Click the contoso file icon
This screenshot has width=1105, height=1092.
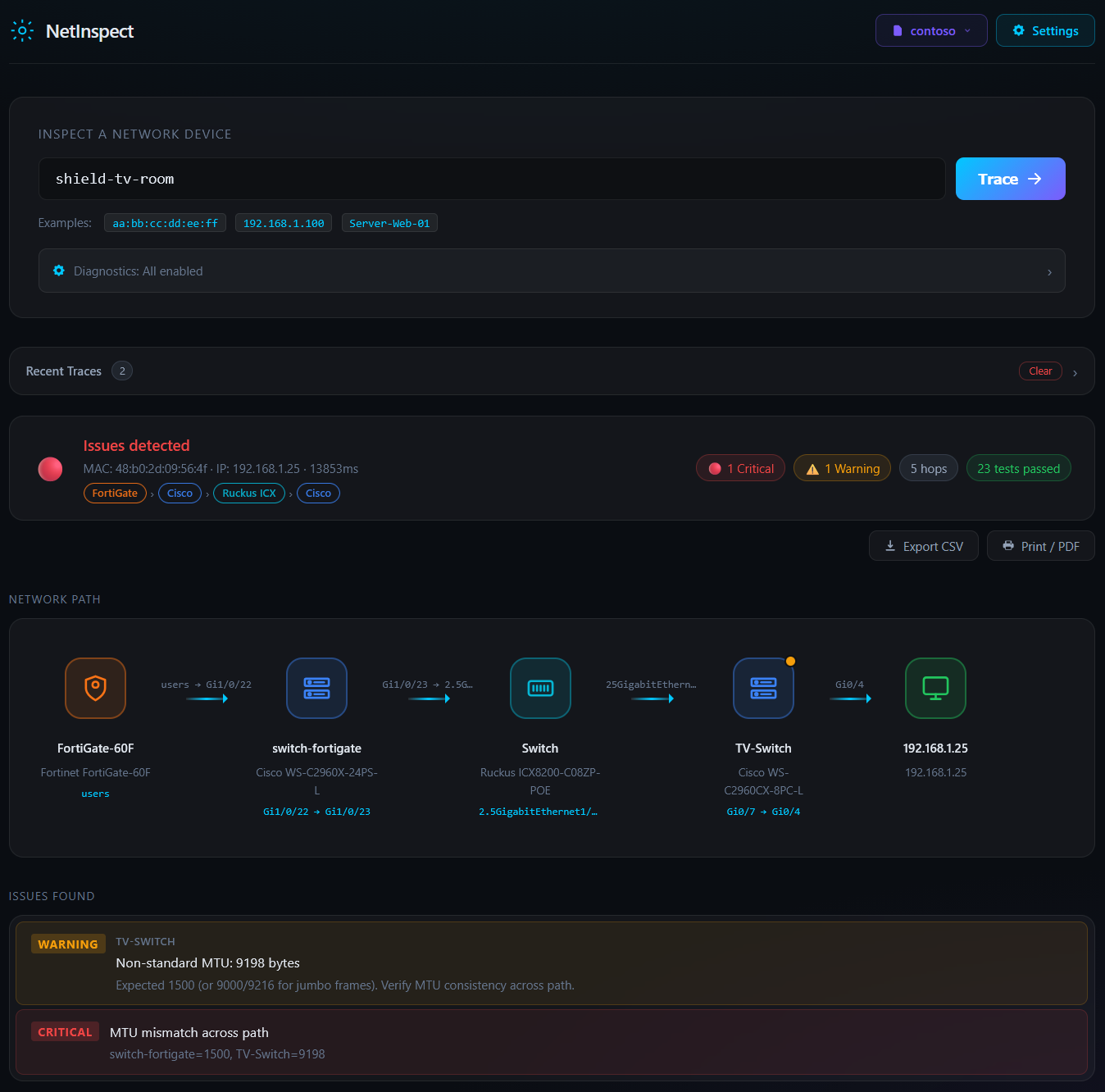(x=898, y=31)
